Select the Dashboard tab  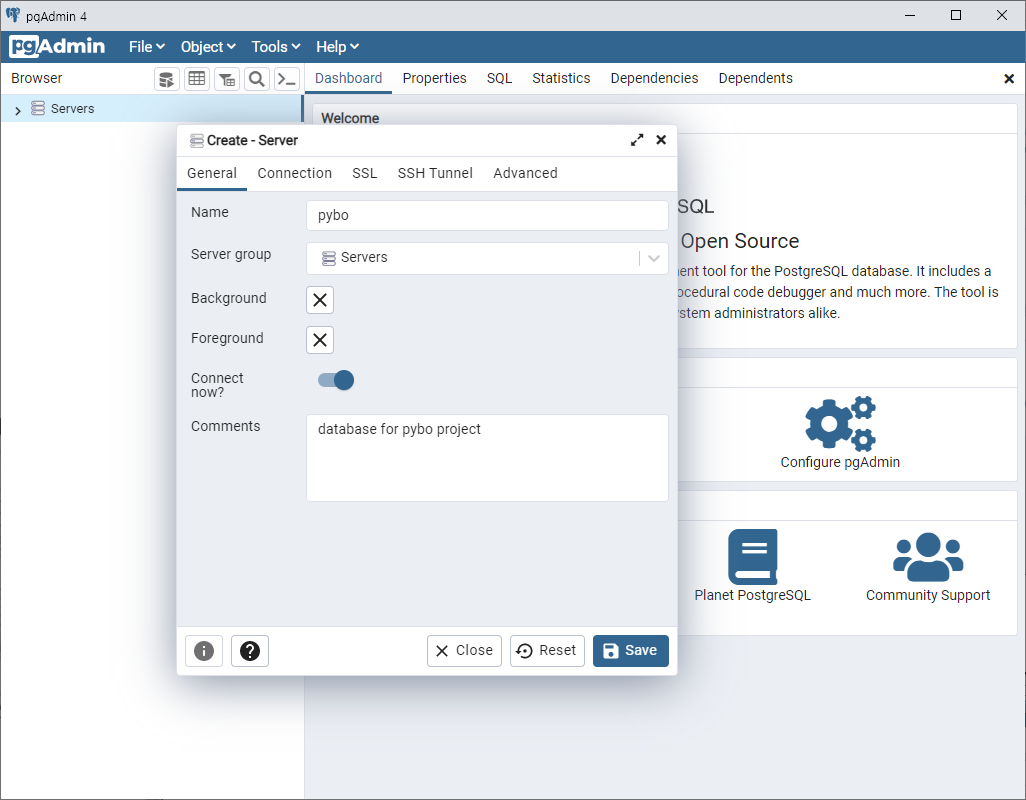tap(349, 78)
